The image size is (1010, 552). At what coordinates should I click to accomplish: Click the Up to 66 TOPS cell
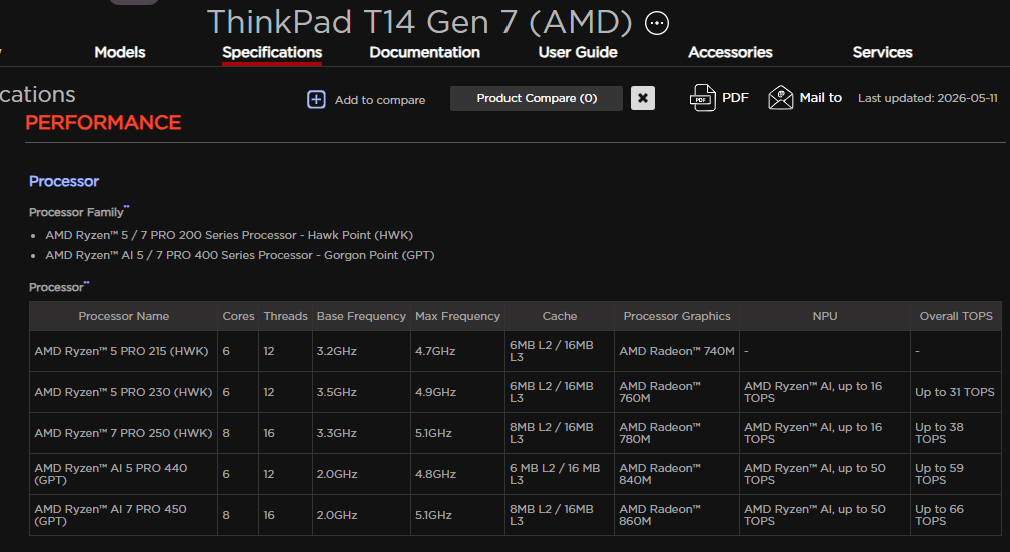pos(956,515)
